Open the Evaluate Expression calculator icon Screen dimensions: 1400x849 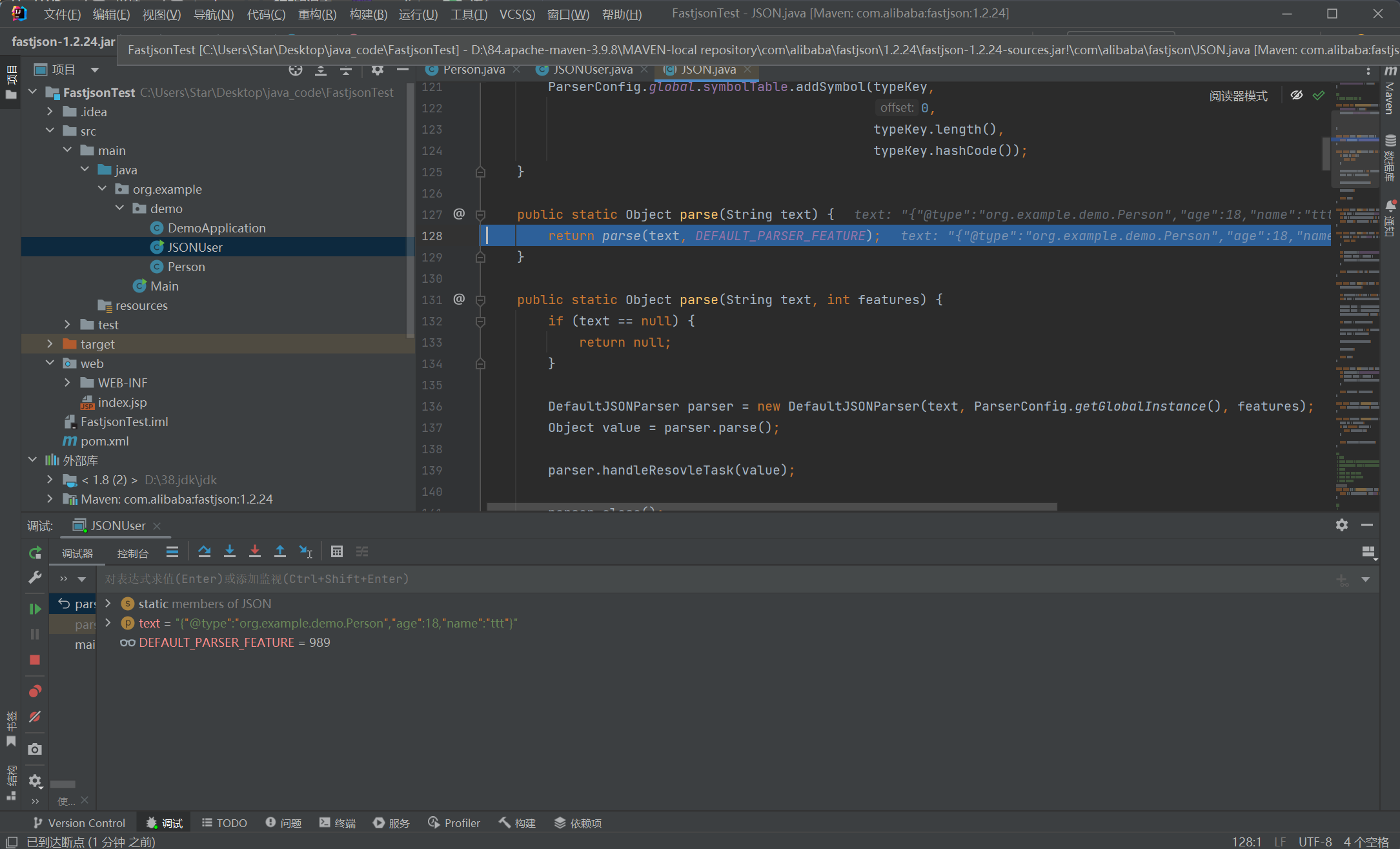[336, 551]
